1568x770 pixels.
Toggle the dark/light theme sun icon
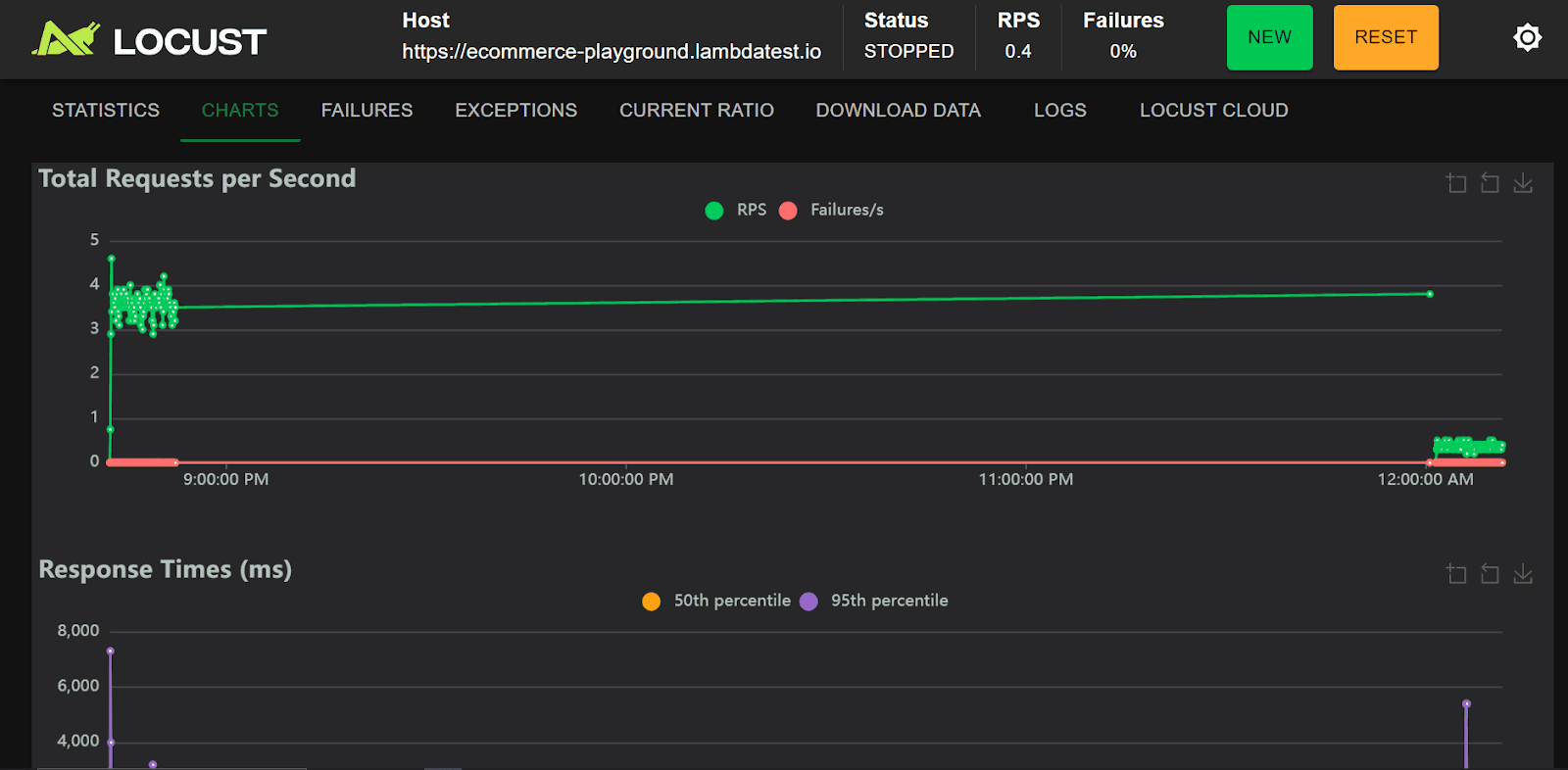(1527, 38)
